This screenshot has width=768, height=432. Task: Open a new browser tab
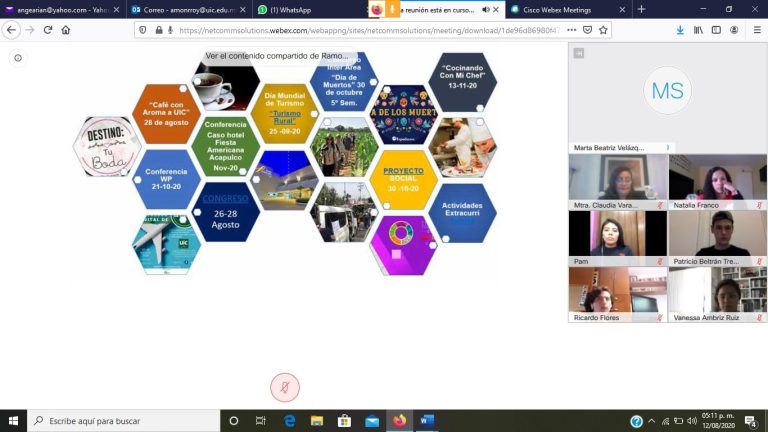pos(641,9)
